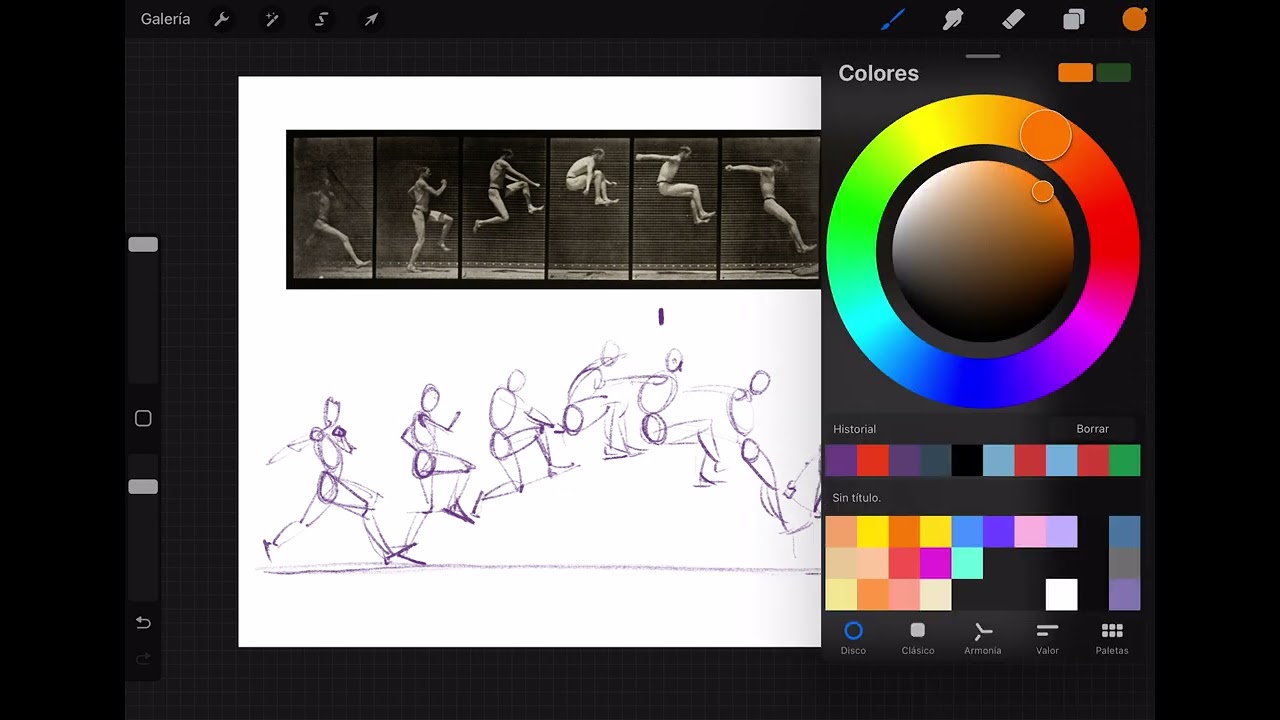Choose the grey palette swatch
Image resolution: width=1280 pixels, height=720 pixels.
[1124, 563]
